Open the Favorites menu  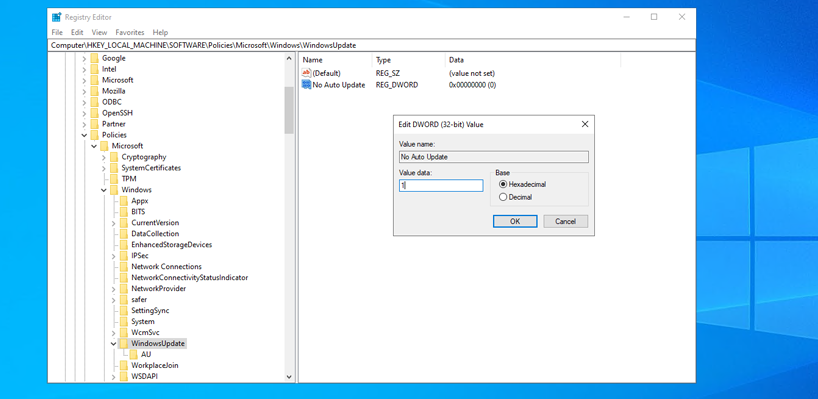click(130, 32)
